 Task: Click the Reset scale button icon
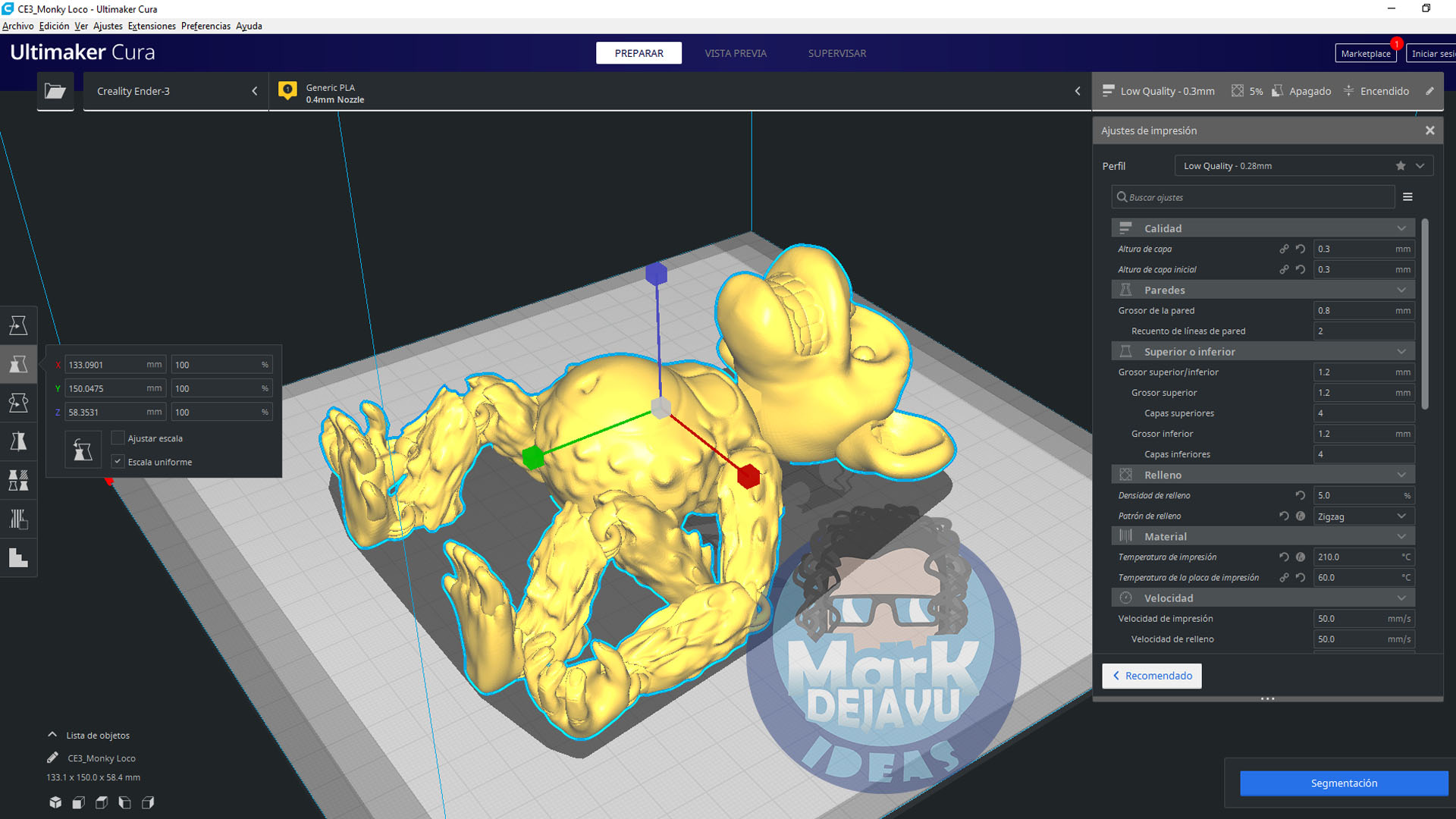tap(83, 450)
